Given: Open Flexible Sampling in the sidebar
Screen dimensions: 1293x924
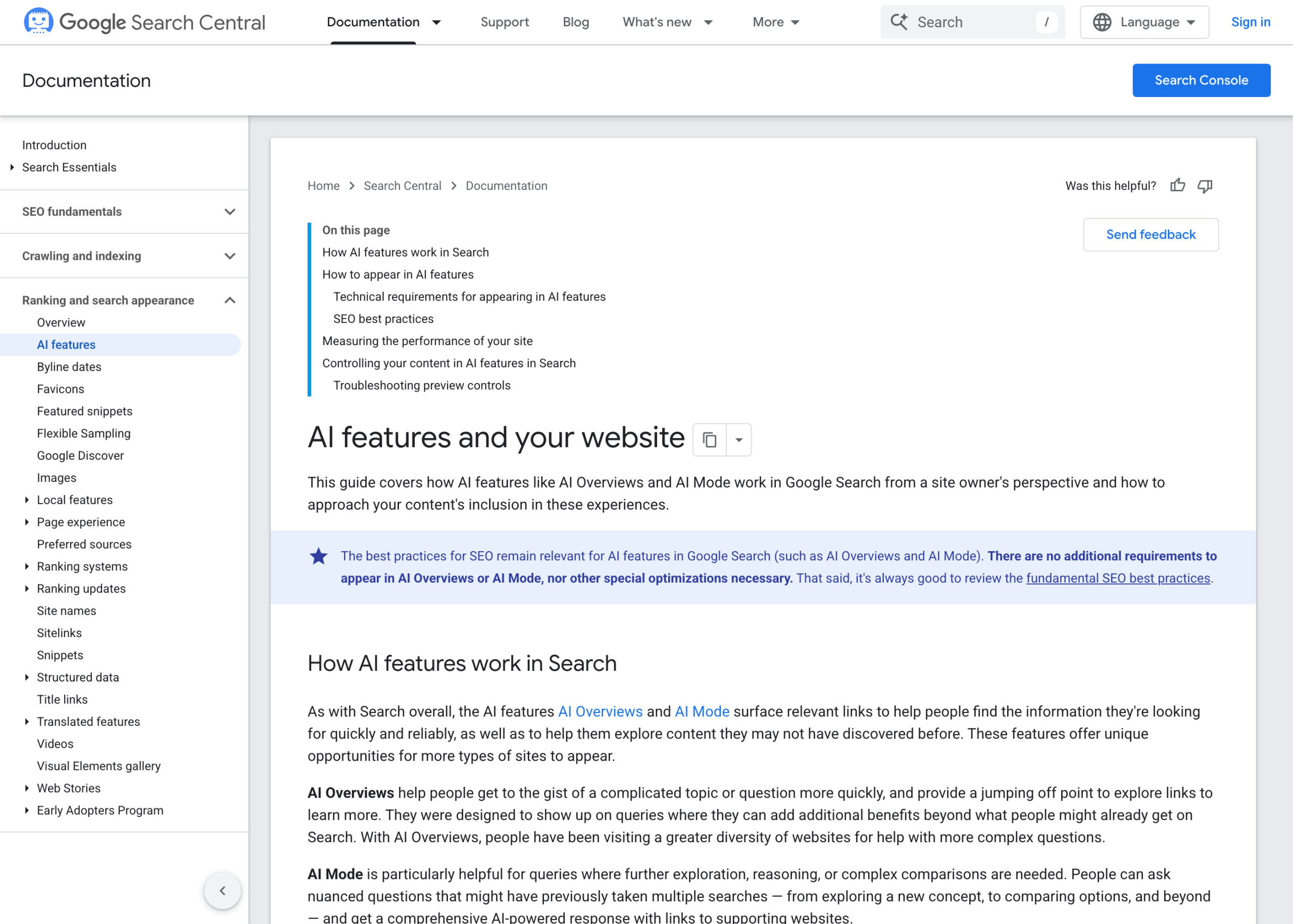Looking at the screenshot, I should 84,433.
